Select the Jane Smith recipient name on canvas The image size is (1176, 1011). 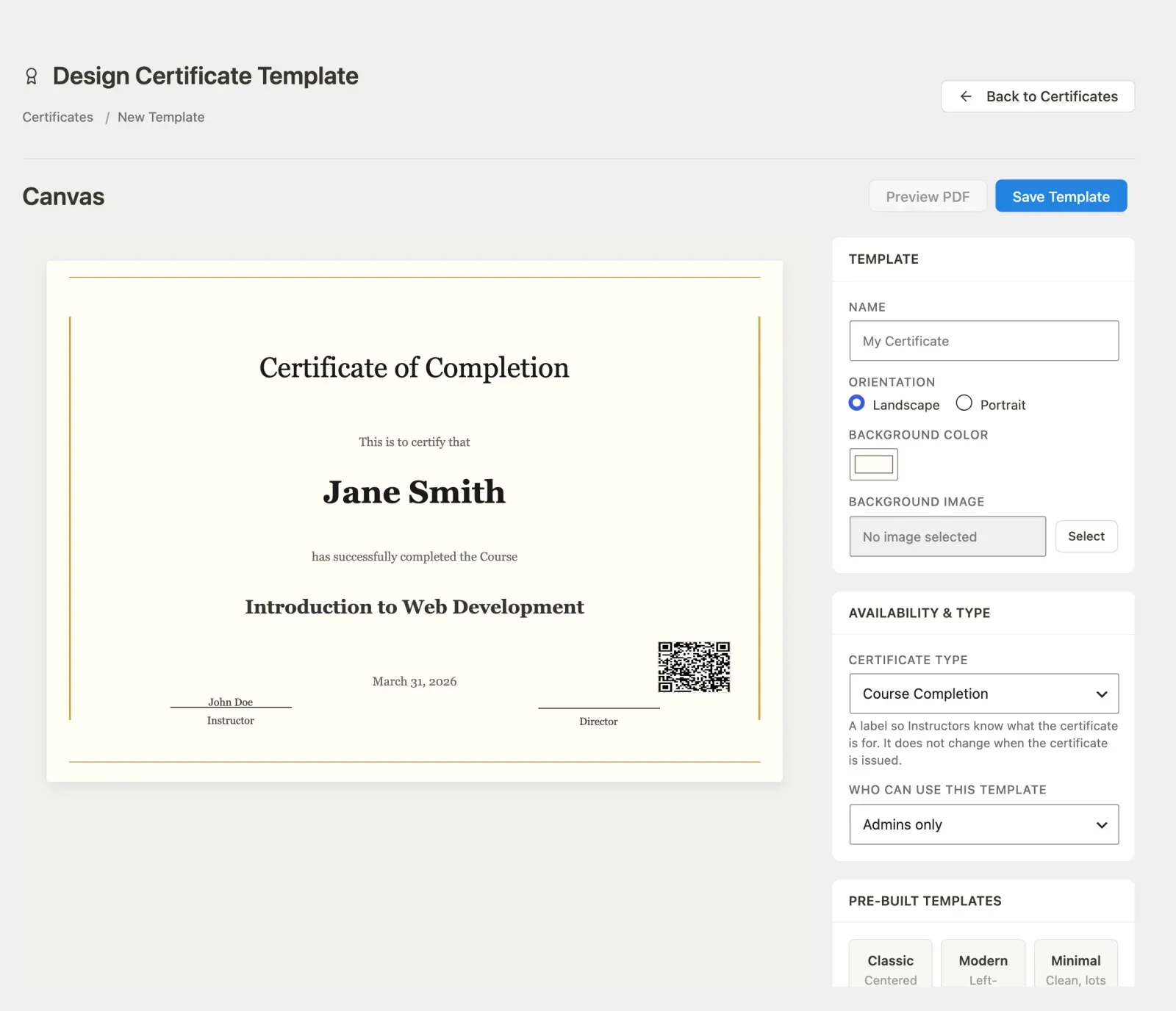415,492
